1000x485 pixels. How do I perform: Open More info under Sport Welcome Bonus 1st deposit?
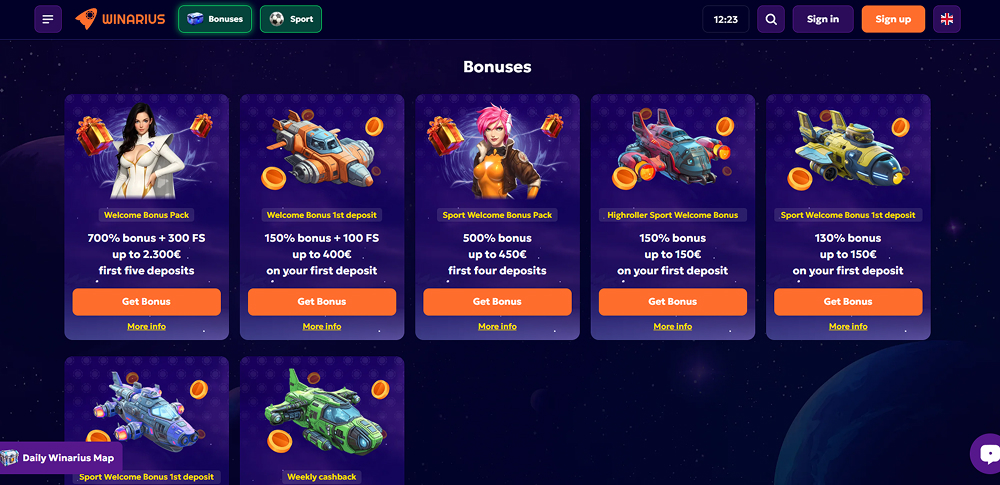[848, 326]
